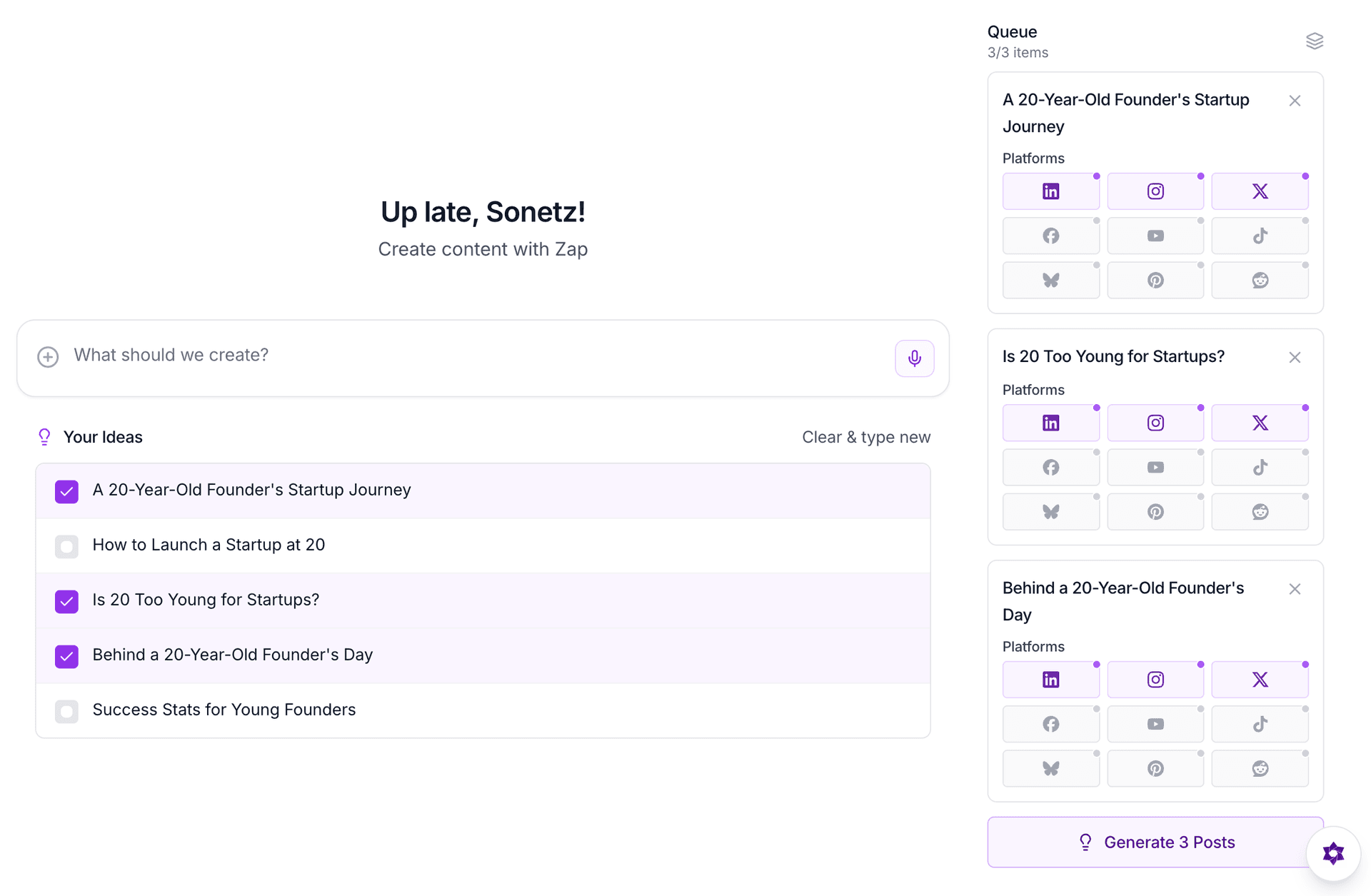Check 'How to Launch a Startup at 20'
Viewport: 1371px width, 896px height.
click(x=66, y=546)
